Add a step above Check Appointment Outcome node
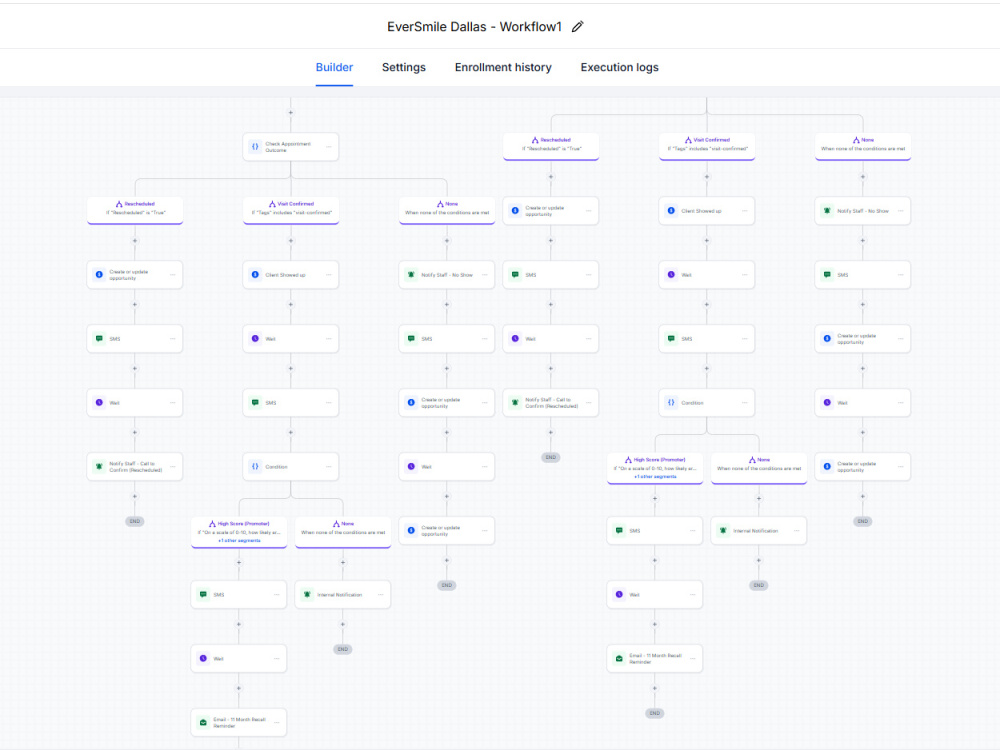 [291, 113]
